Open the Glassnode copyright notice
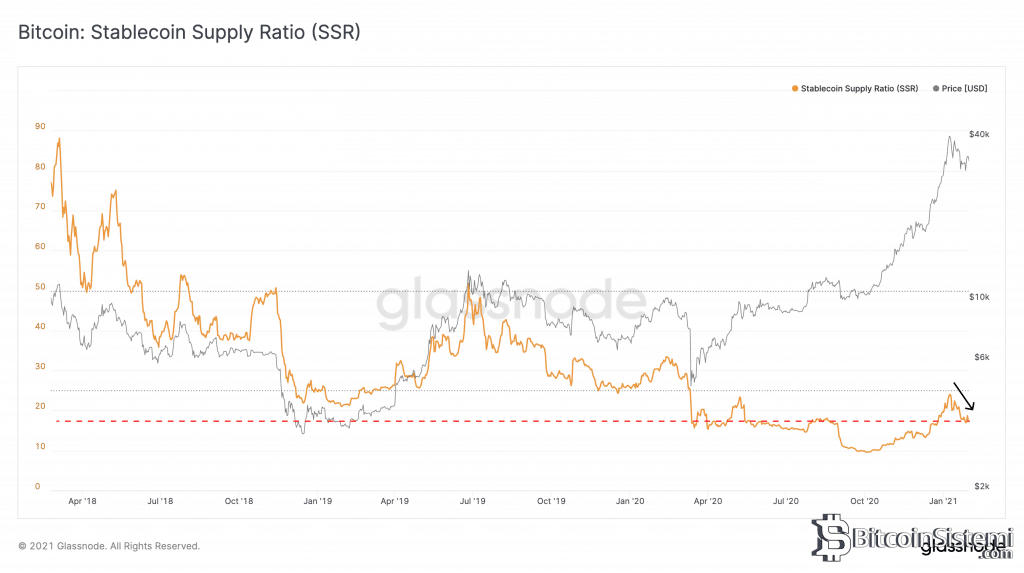The width and height of the screenshot is (1024, 573). (x=109, y=546)
